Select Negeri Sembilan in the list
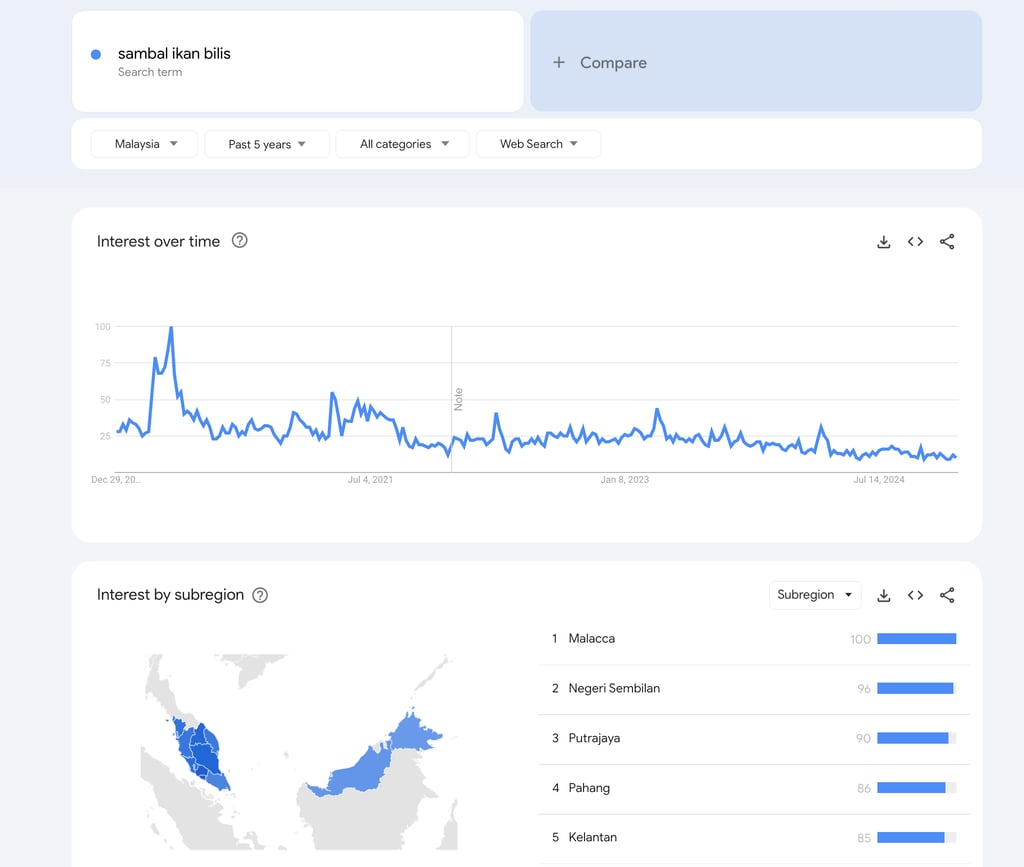This screenshot has height=867, width=1024. (614, 688)
